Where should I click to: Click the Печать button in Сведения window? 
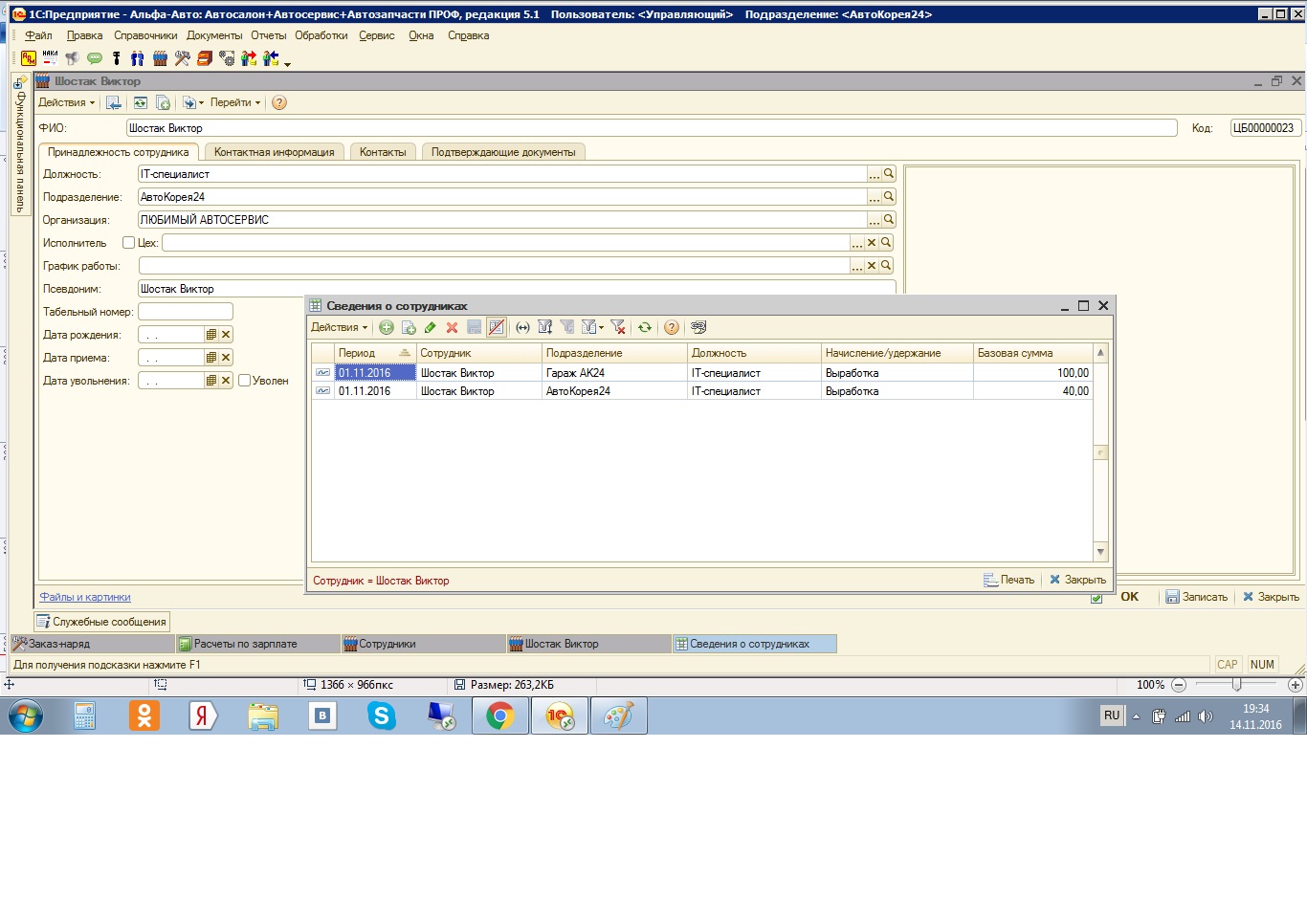coord(1009,580)
